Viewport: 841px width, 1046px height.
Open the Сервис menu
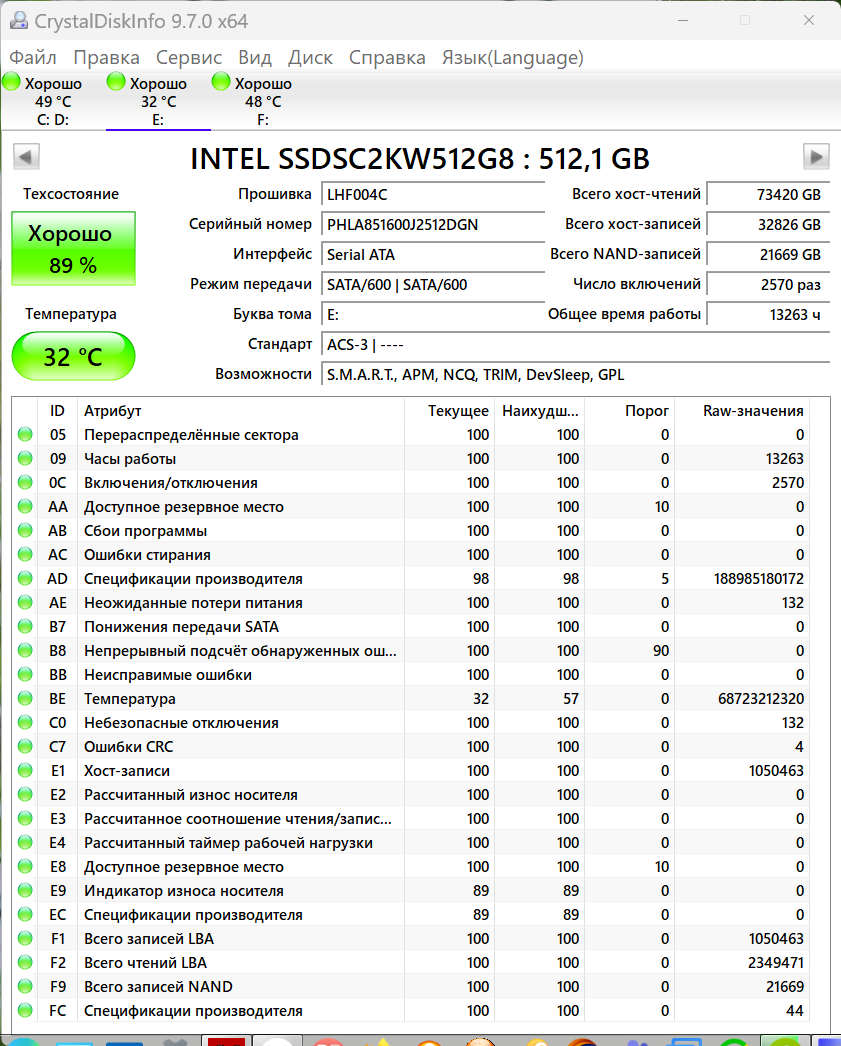[189, 57]
